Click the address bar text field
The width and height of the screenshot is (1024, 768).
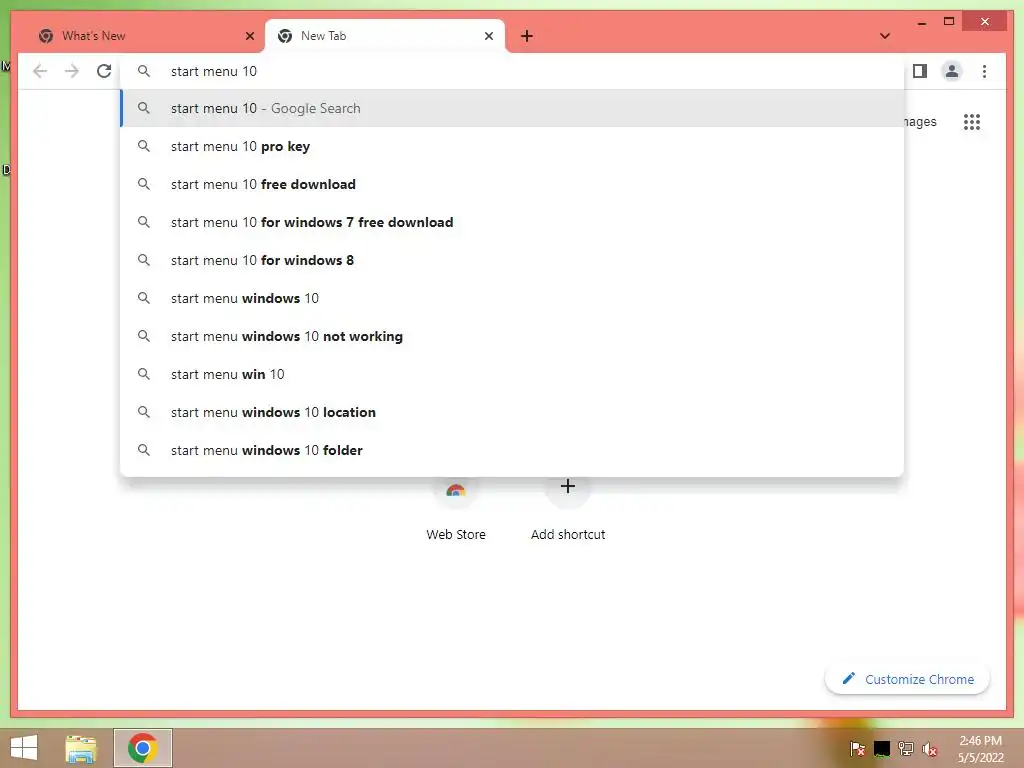coord(513,71)
